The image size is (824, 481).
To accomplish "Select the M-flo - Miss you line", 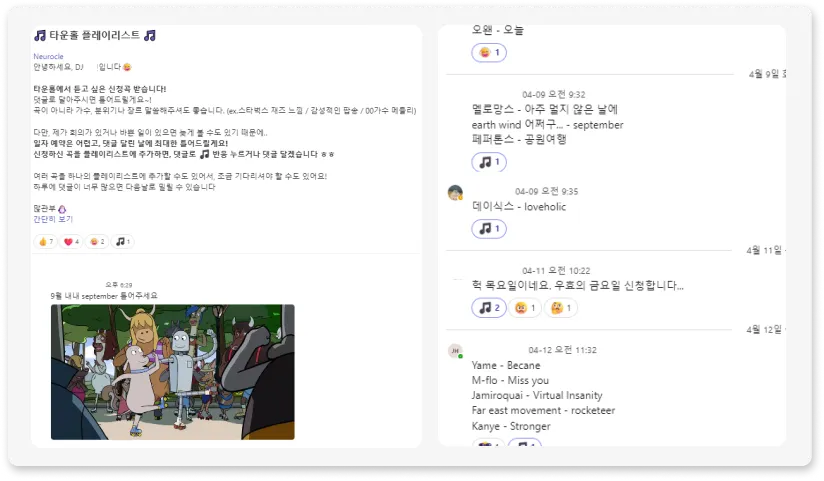I will tap(510, 381).
